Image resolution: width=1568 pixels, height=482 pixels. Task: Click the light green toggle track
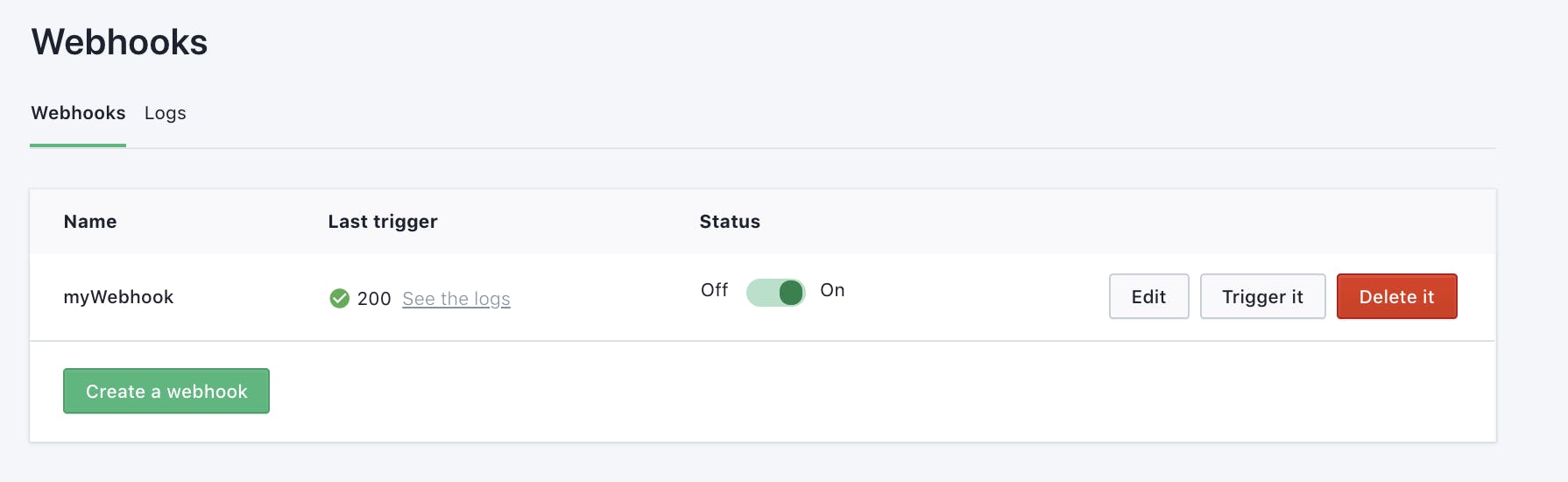pyautogui.click(x=760, y=293)
